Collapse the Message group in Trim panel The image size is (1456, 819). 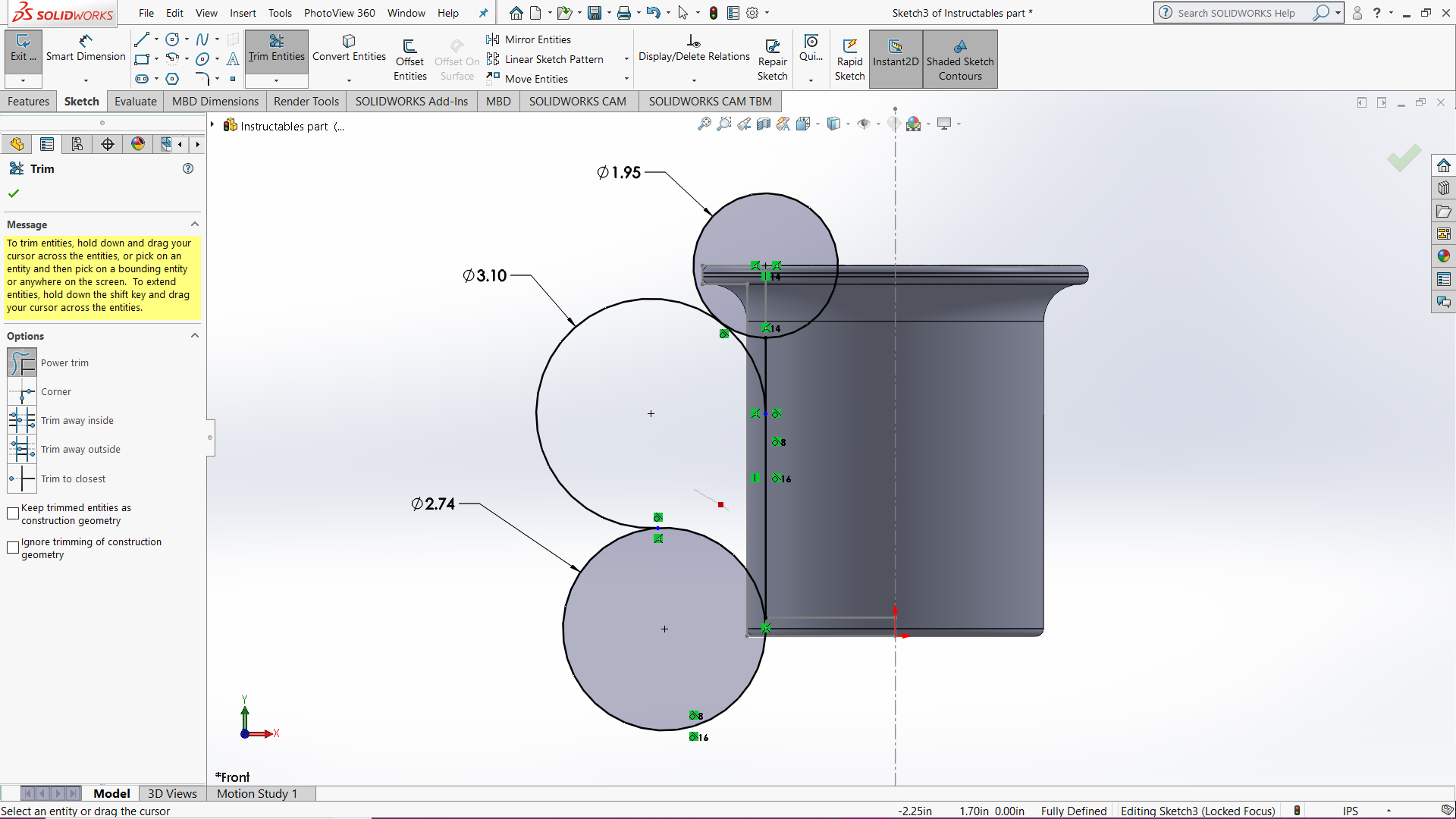click(x=195, y=224)
